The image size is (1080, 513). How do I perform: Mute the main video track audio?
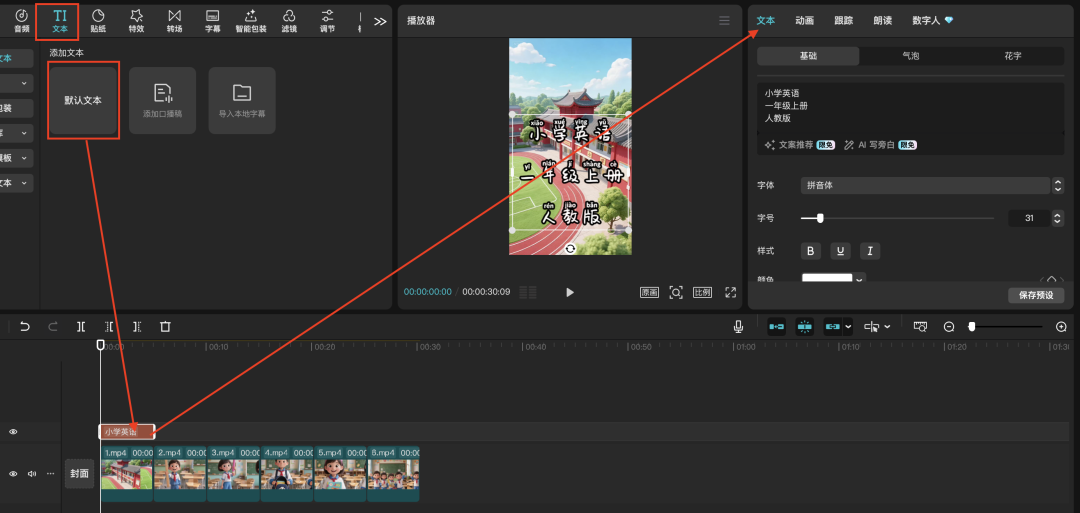[x=31, y=473]
